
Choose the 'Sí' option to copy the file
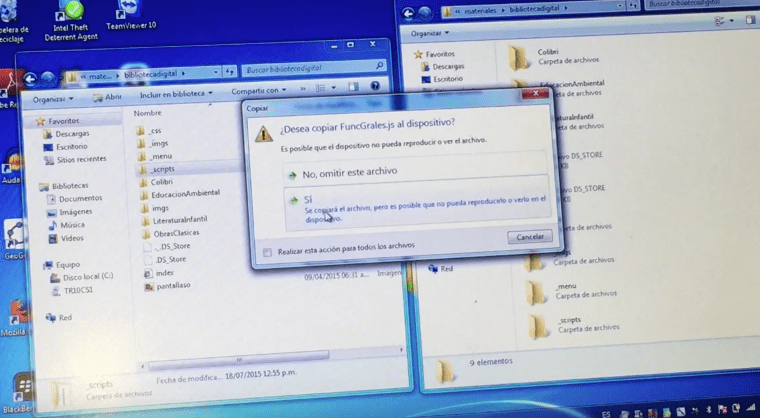[308, 199]
